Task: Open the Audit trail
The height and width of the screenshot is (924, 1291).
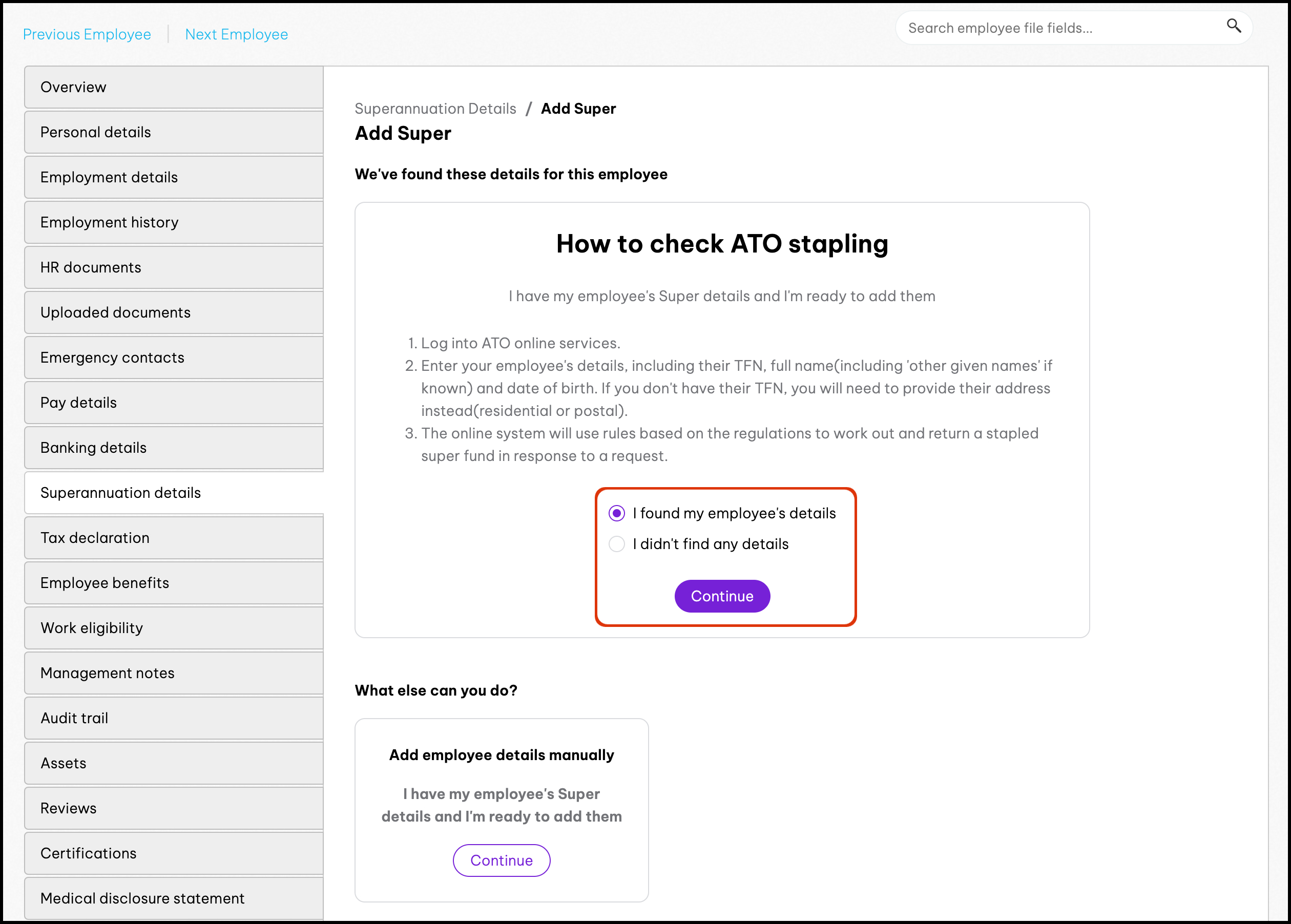Action: [174, 718]
